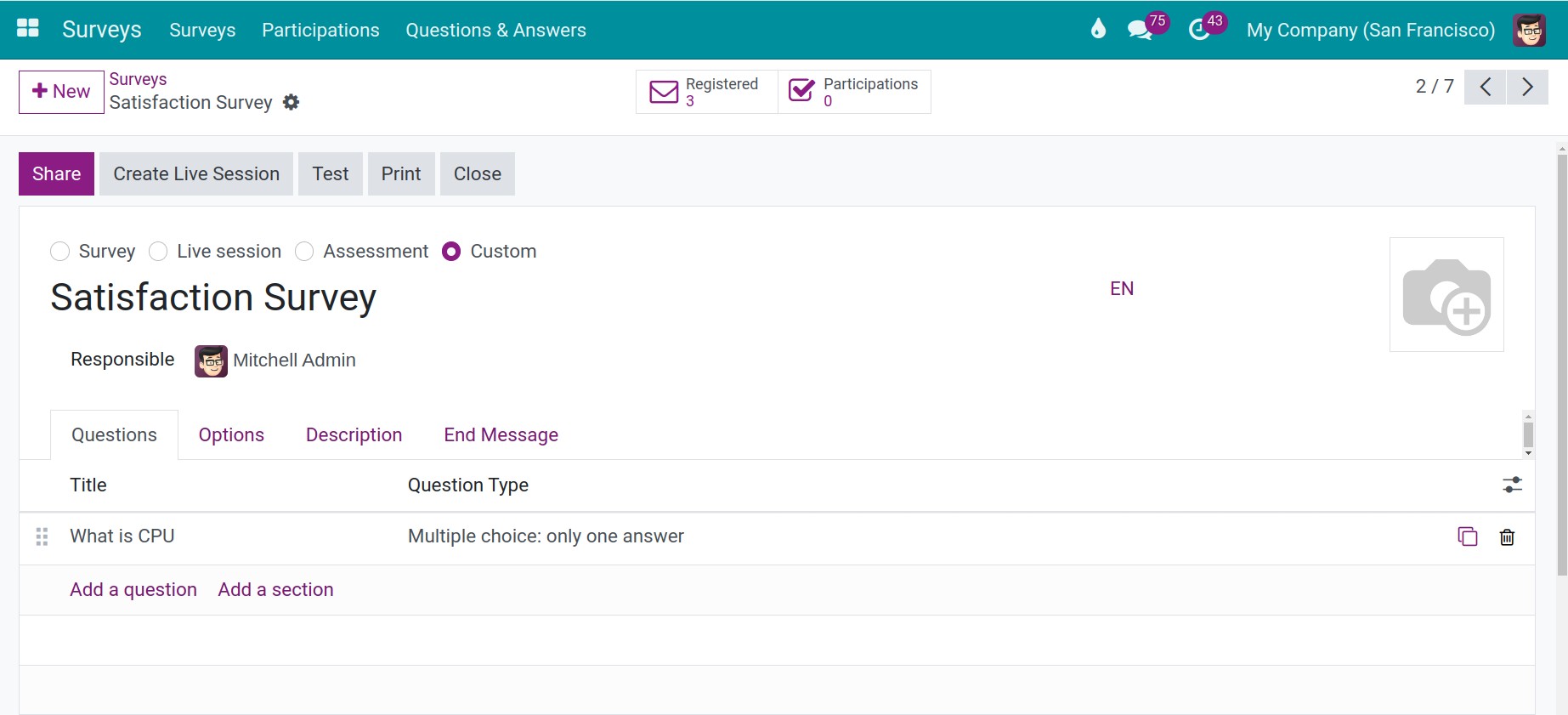Image resolution: width=1568 pixels, height=715 pixels.
Task: Open conversations chat icon with 75 badge
Action: pyautogui.click(x=1139, y=31)
